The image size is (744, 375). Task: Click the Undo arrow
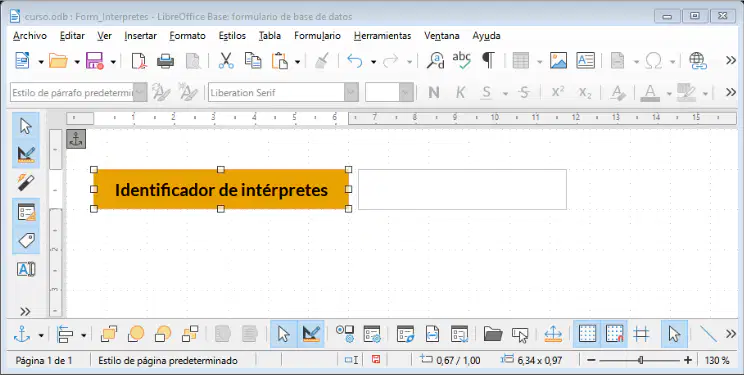(x=355, y=61)
